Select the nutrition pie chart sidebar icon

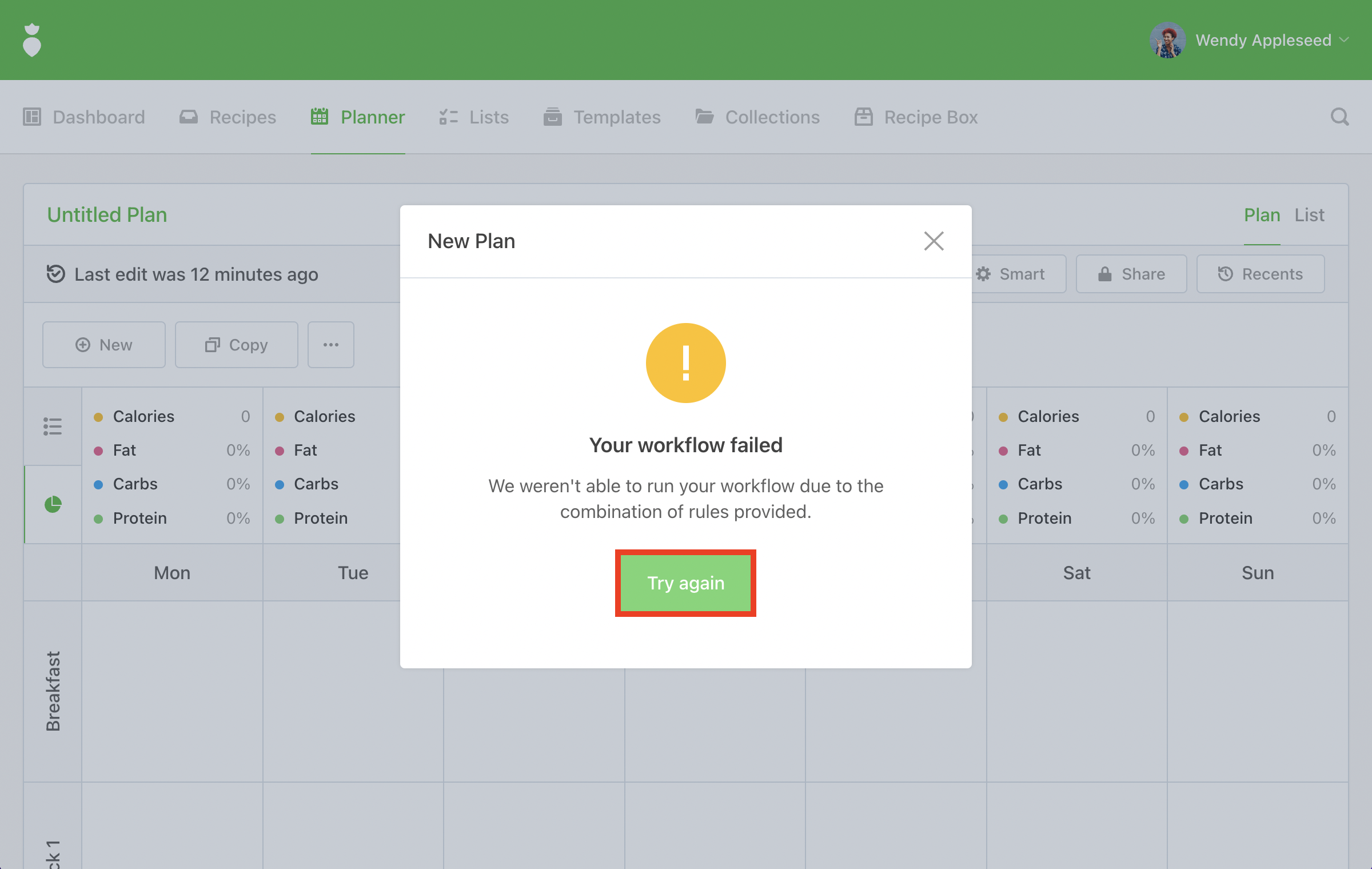(53, 504)
